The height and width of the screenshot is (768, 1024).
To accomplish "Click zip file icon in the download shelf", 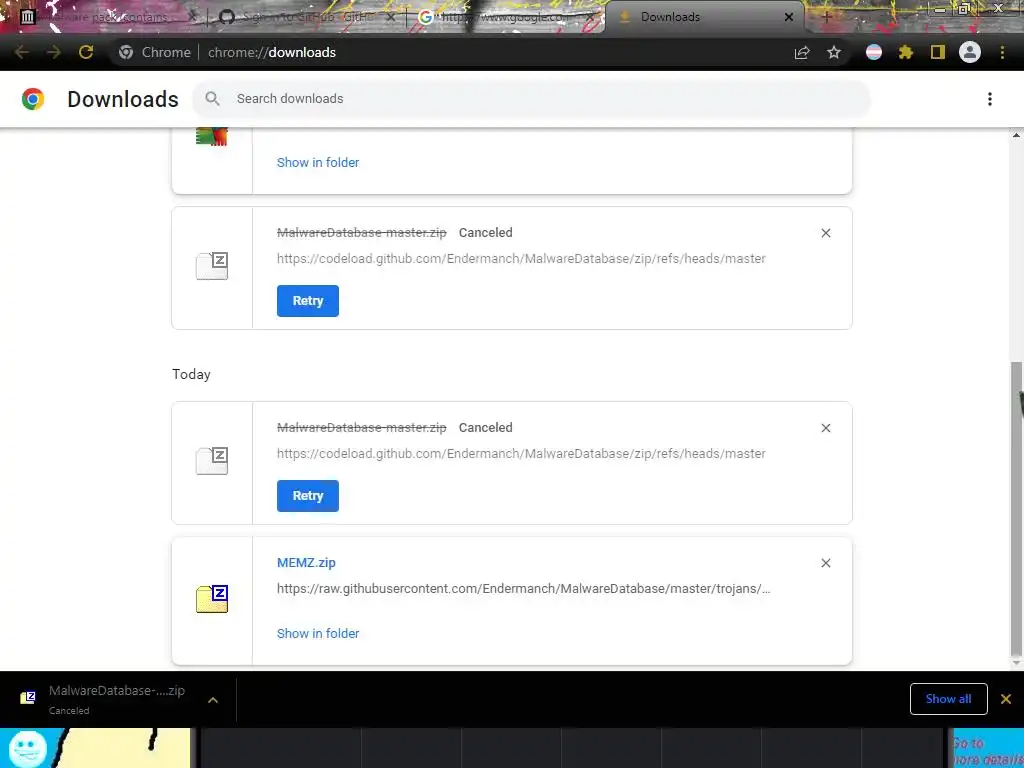I will 27,699.
